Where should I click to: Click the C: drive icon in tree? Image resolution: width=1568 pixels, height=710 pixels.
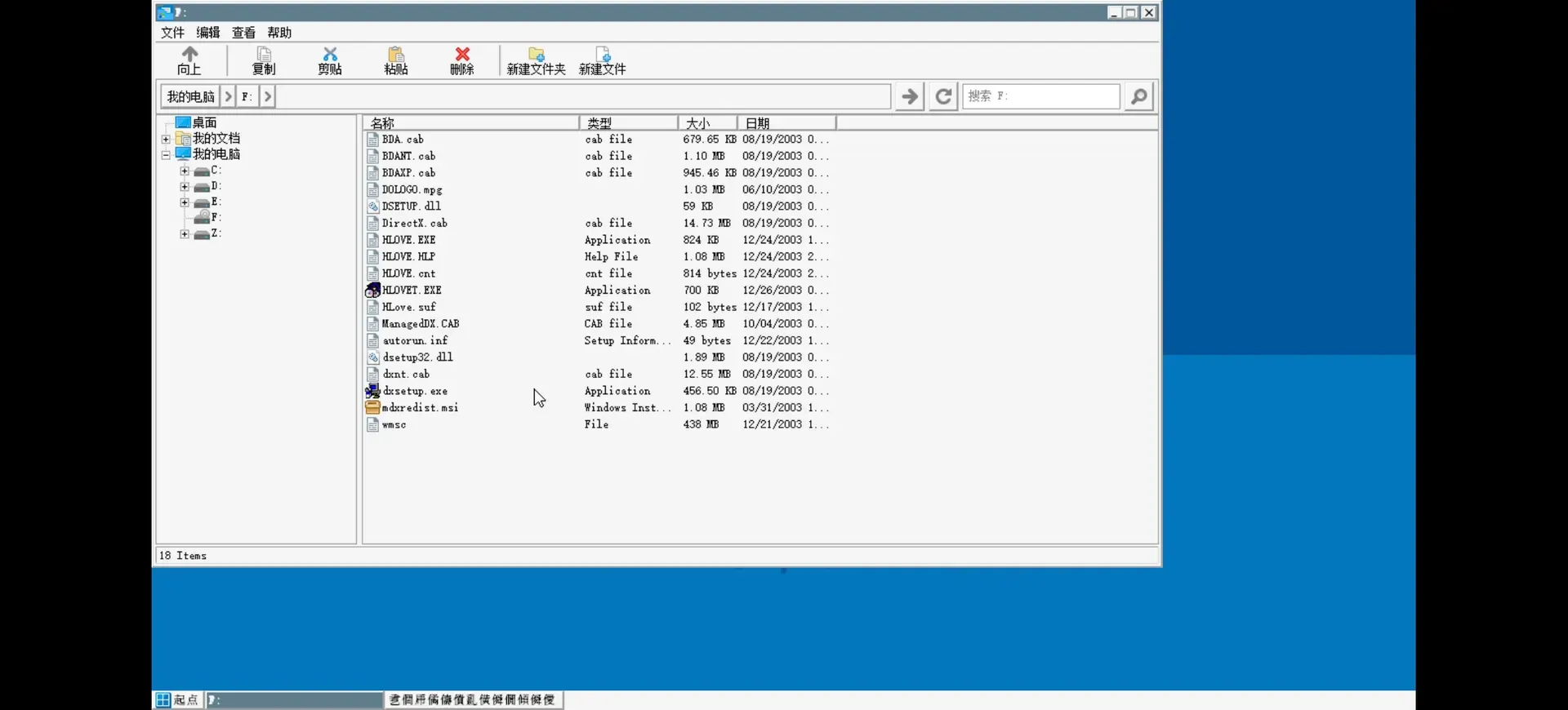pyautogui.click(x=202, y=171)
